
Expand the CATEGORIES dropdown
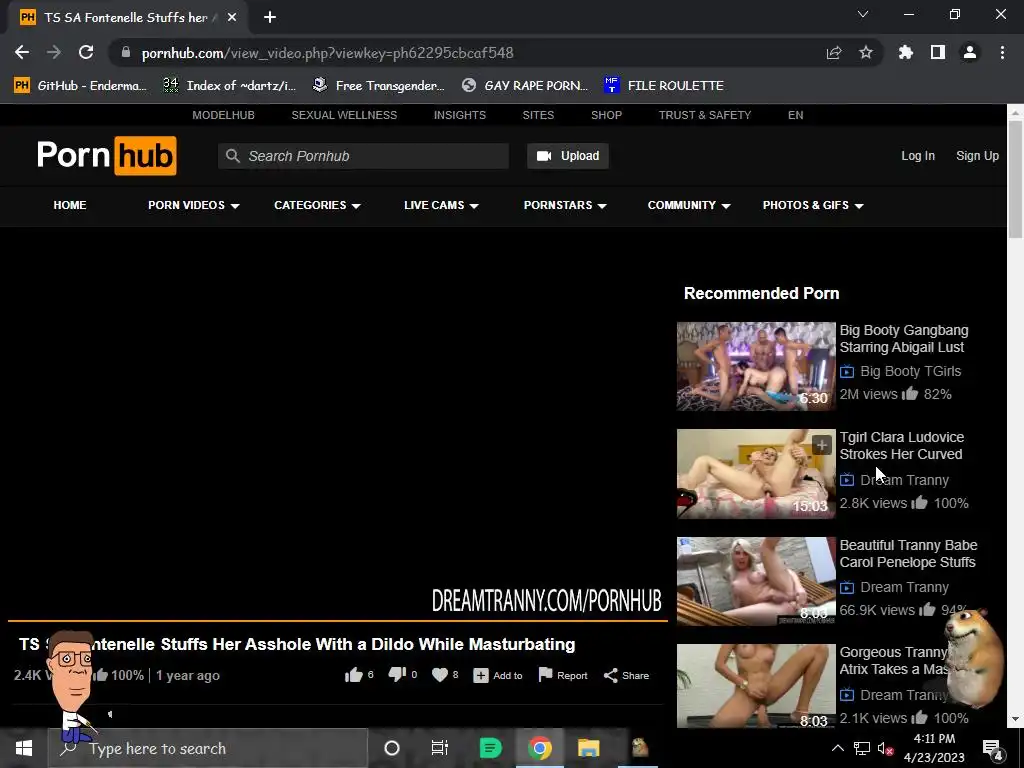click(317, 205)
